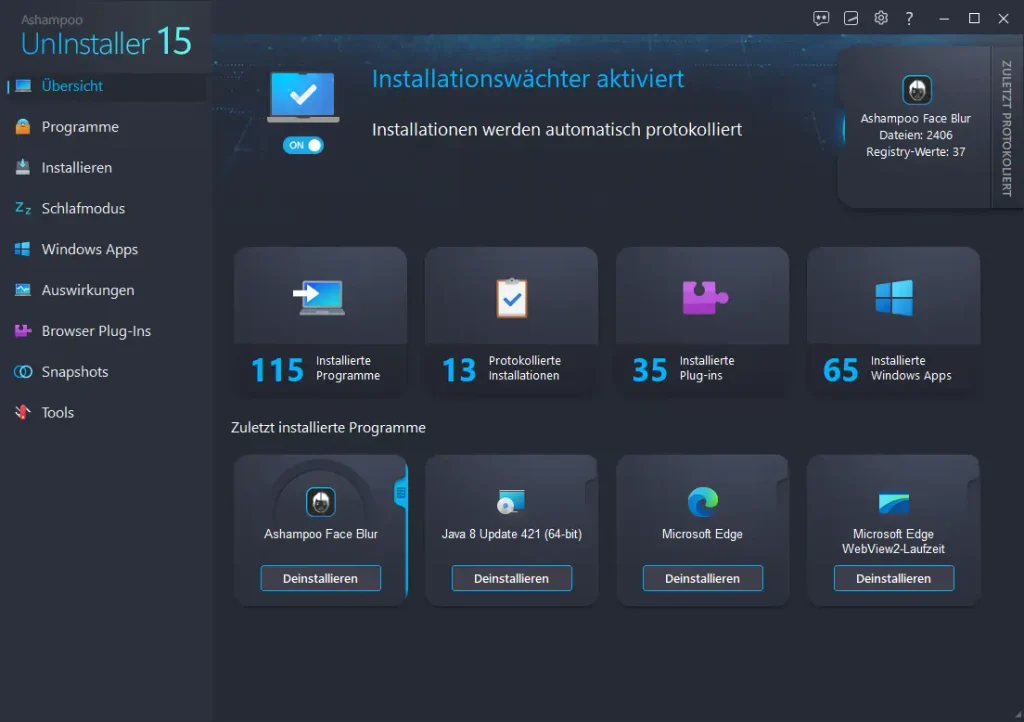Open the Übersicht sidebar icon
Viewport: 1024px width, 722px height.
pyautogui.click(x=23, y=86)
